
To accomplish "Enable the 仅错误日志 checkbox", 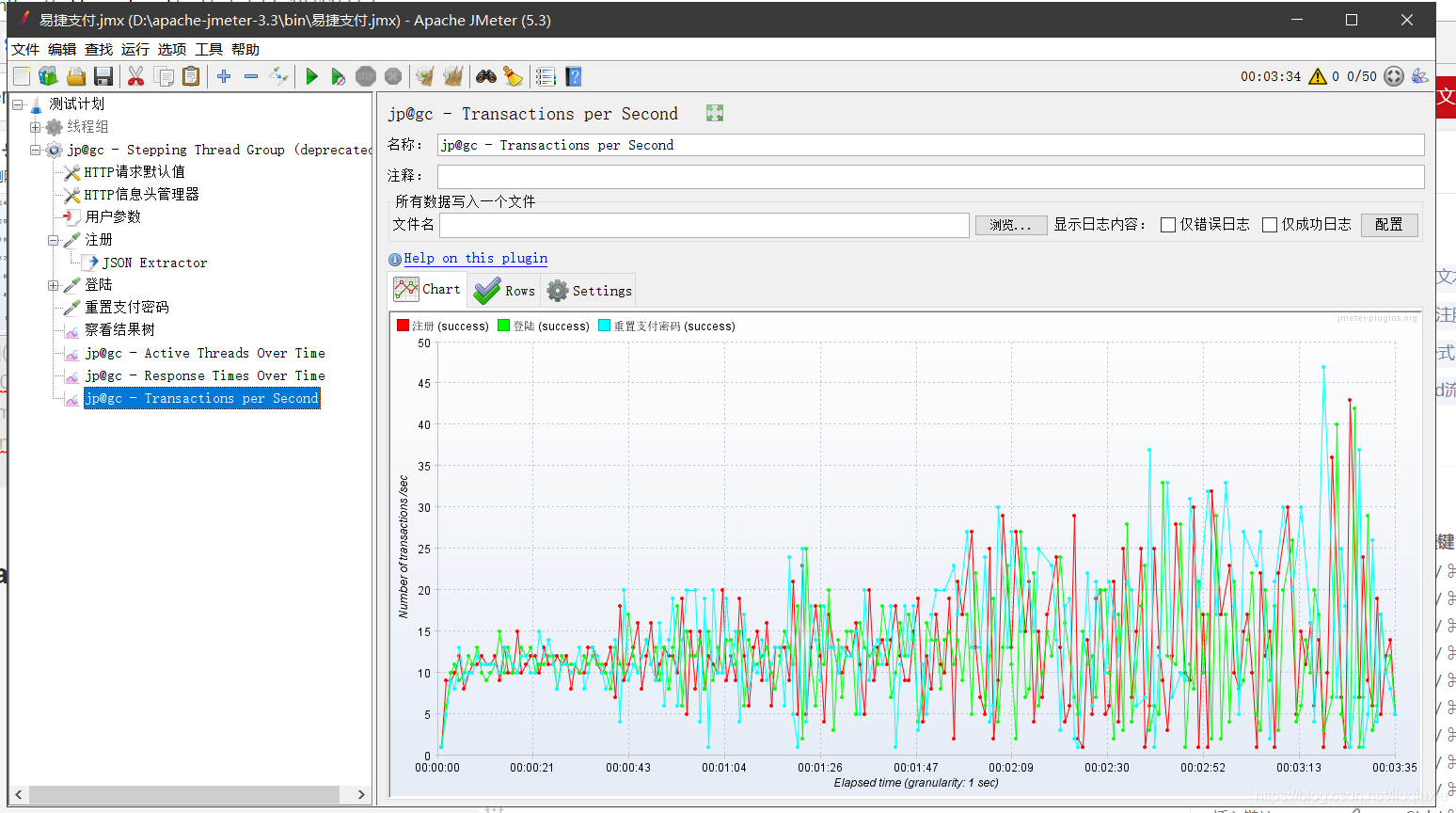I will click(1168, 225).
